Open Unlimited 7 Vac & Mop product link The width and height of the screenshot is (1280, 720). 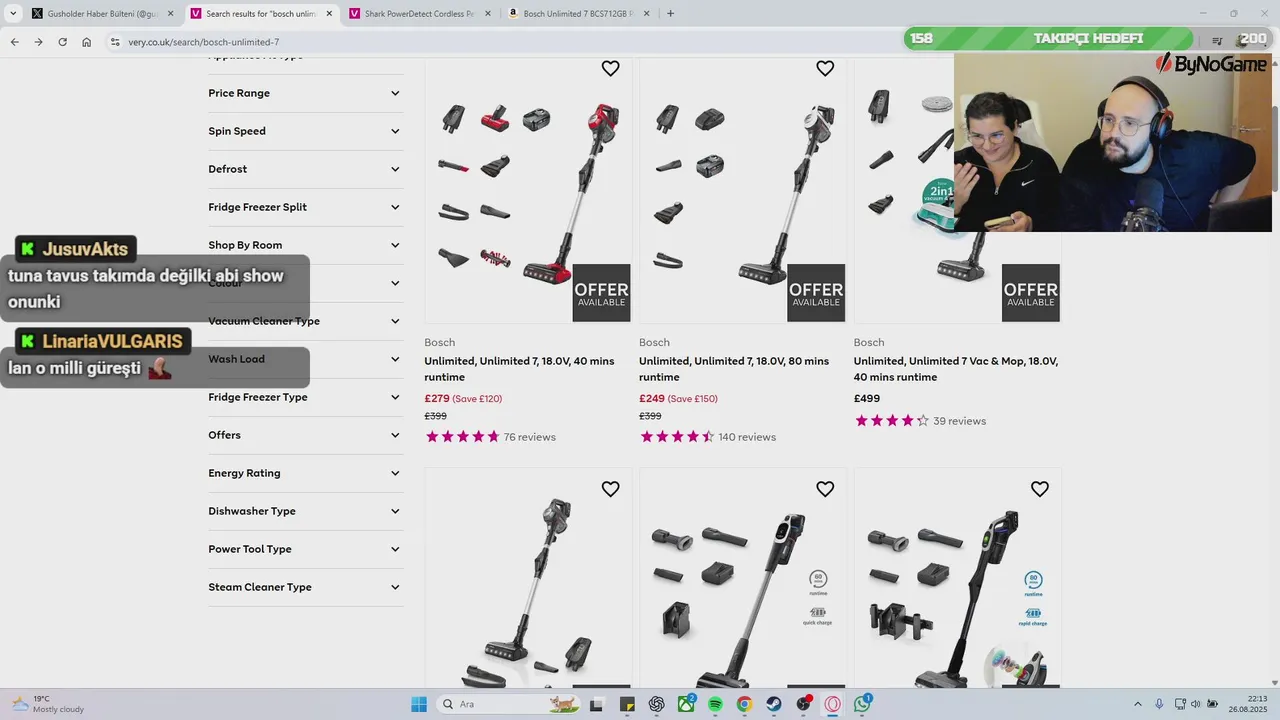pyautogui.click(x=955, y=369)
